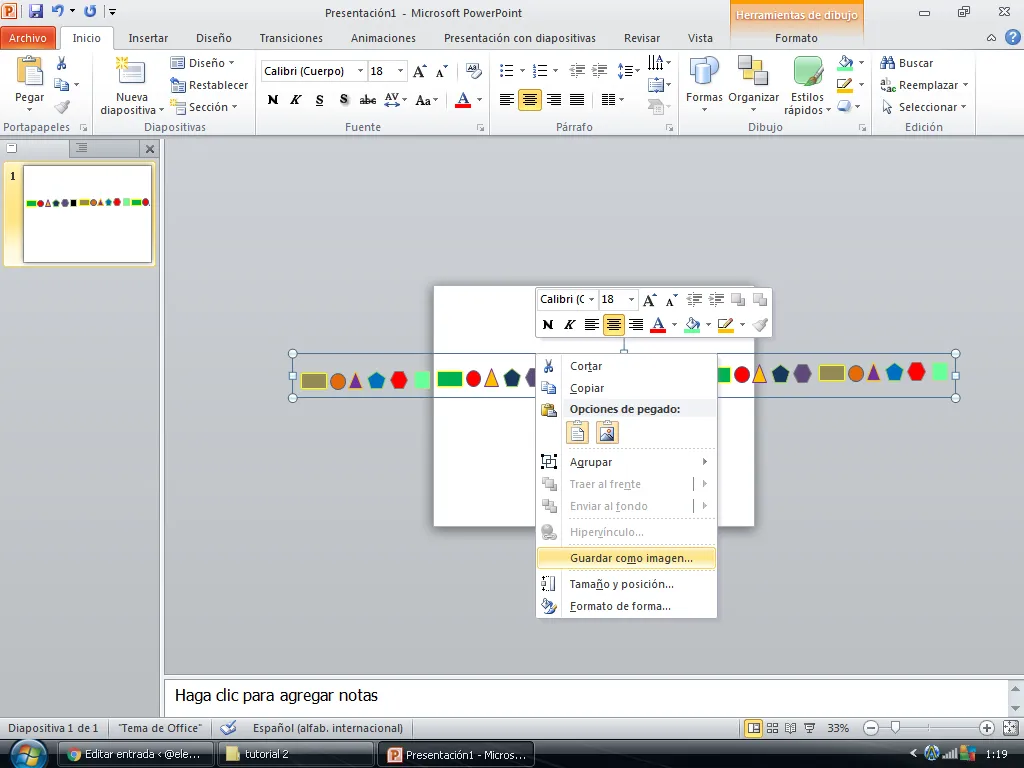
Task: Click the Format Painter brush in Portapapeles
Action: pyautogui.click(x=62, y=106)
